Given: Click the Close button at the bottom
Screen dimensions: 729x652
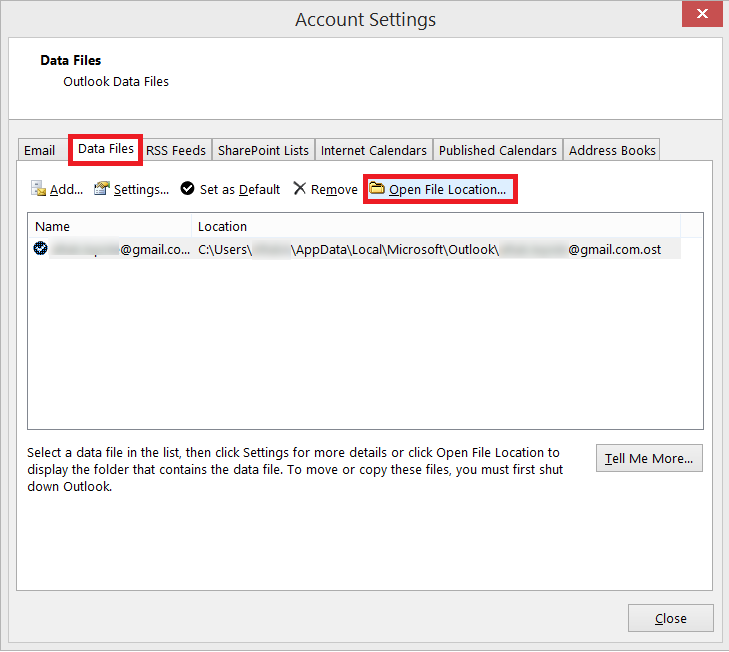Looking at the screenshot, I should (x=670, y=619).
